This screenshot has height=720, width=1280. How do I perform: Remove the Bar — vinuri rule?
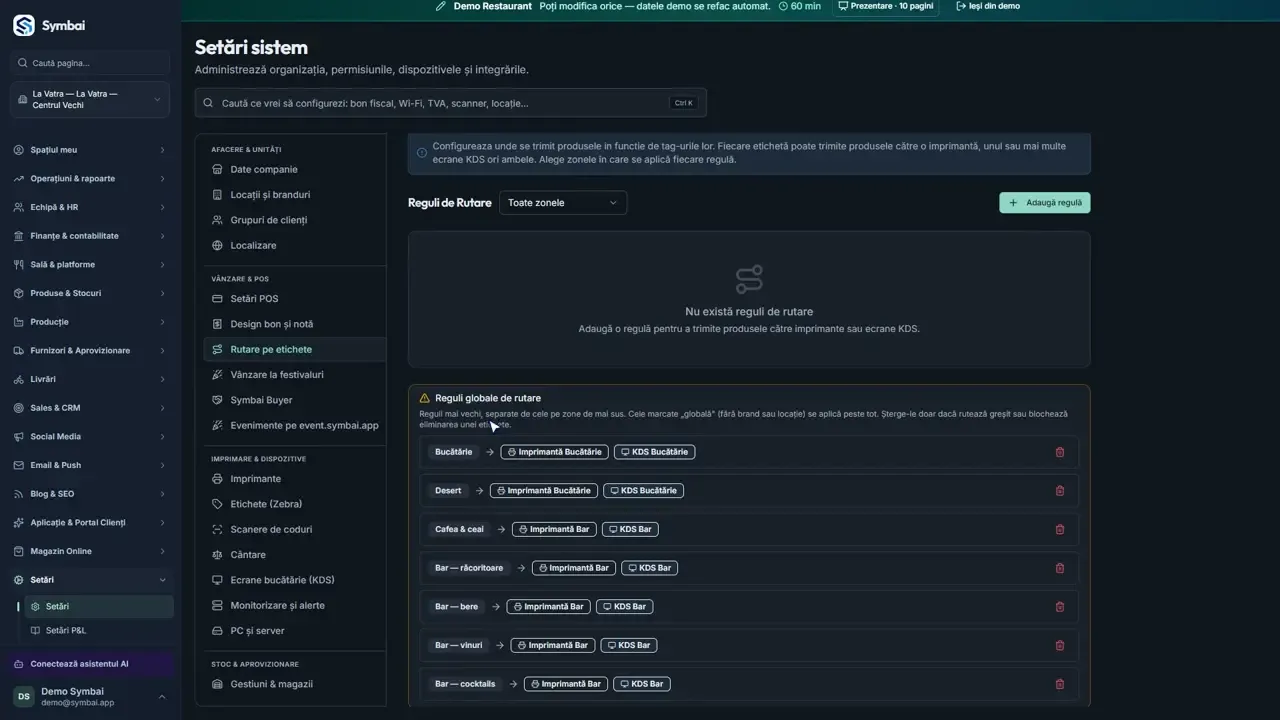[1060, 645]
